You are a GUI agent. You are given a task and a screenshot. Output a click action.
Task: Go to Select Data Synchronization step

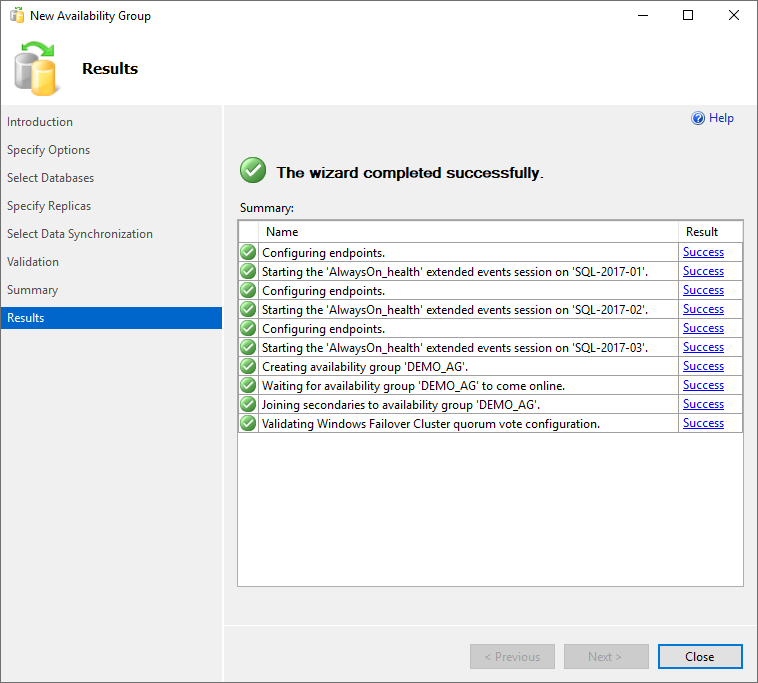coord(80,234)
